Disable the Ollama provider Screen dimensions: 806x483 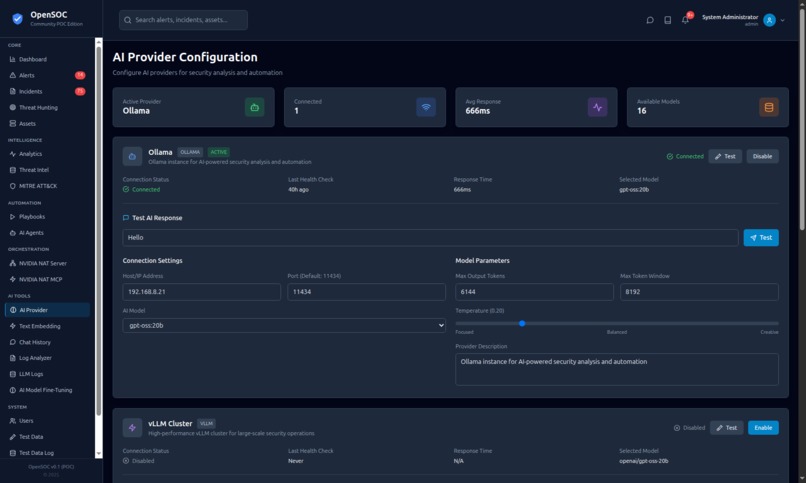pos(762,156)
